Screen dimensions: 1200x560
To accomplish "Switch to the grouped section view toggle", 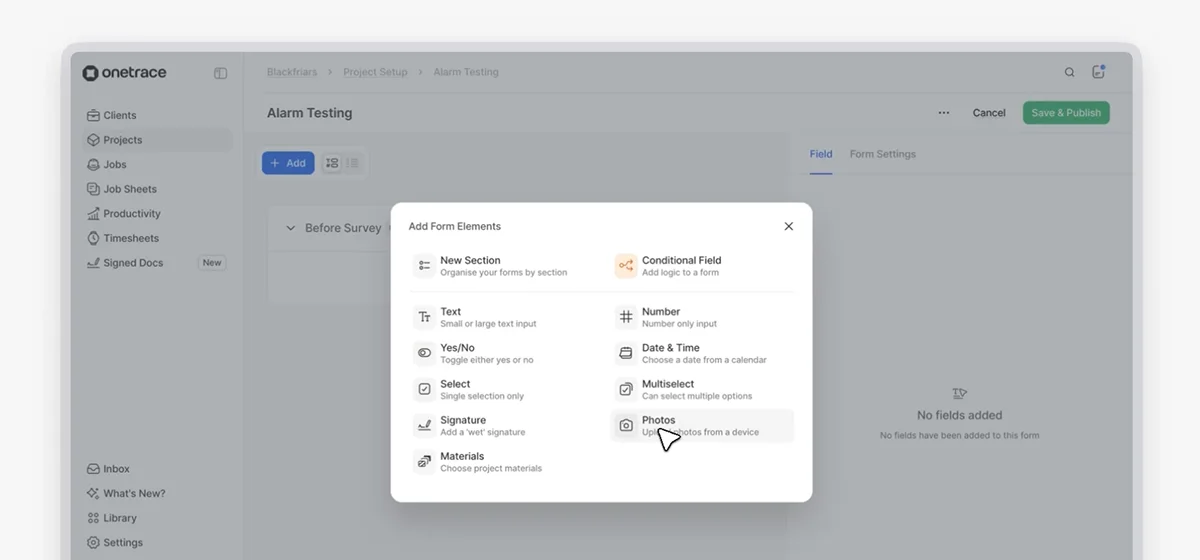I will click(332, 163).
